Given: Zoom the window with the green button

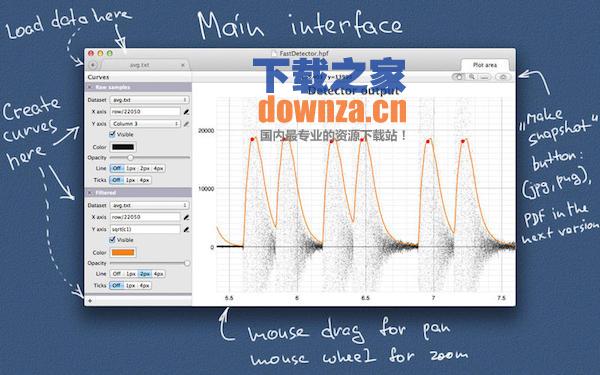Looking at the screenshot, I should tap(109, 53).
